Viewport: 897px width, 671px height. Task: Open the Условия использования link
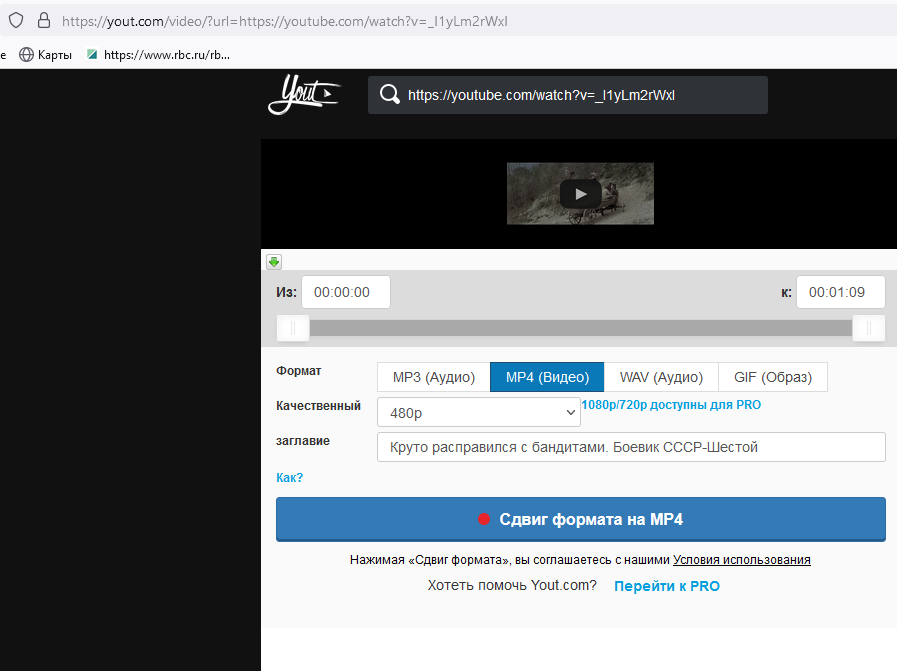coord(741,560)
